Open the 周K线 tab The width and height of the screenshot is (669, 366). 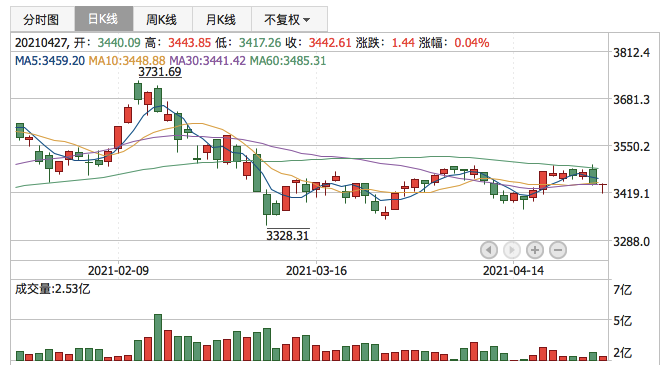[163, 19]
